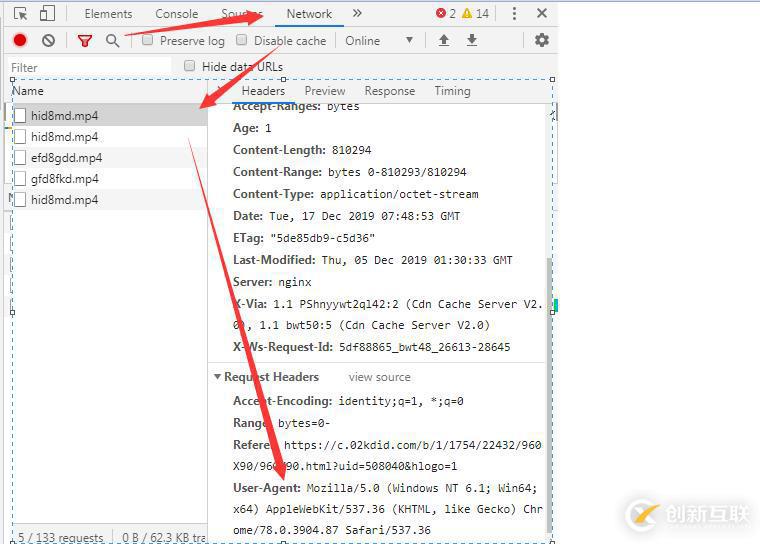This screenshot has height=544, width=760.
Task: Enable the Preserve log checkbox
Action: point(147,40)
